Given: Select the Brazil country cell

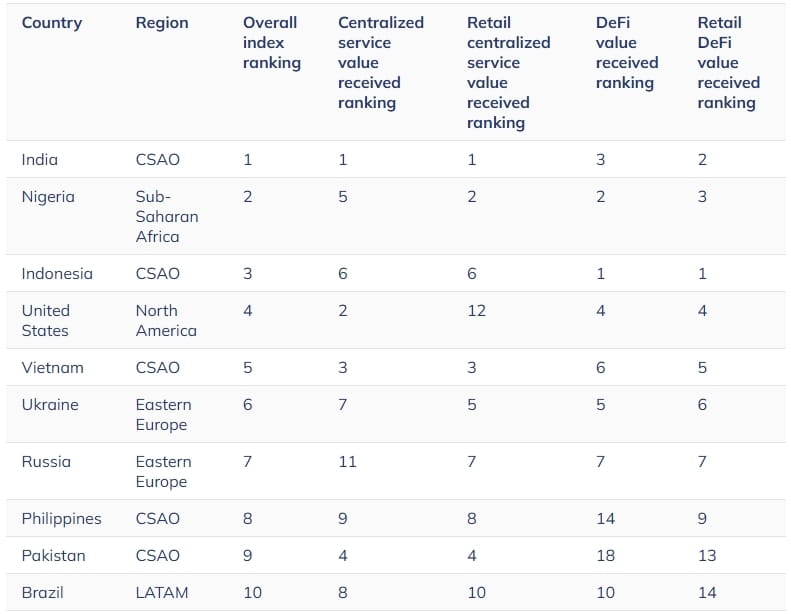Looking at the screenshot, I should 42,592.
